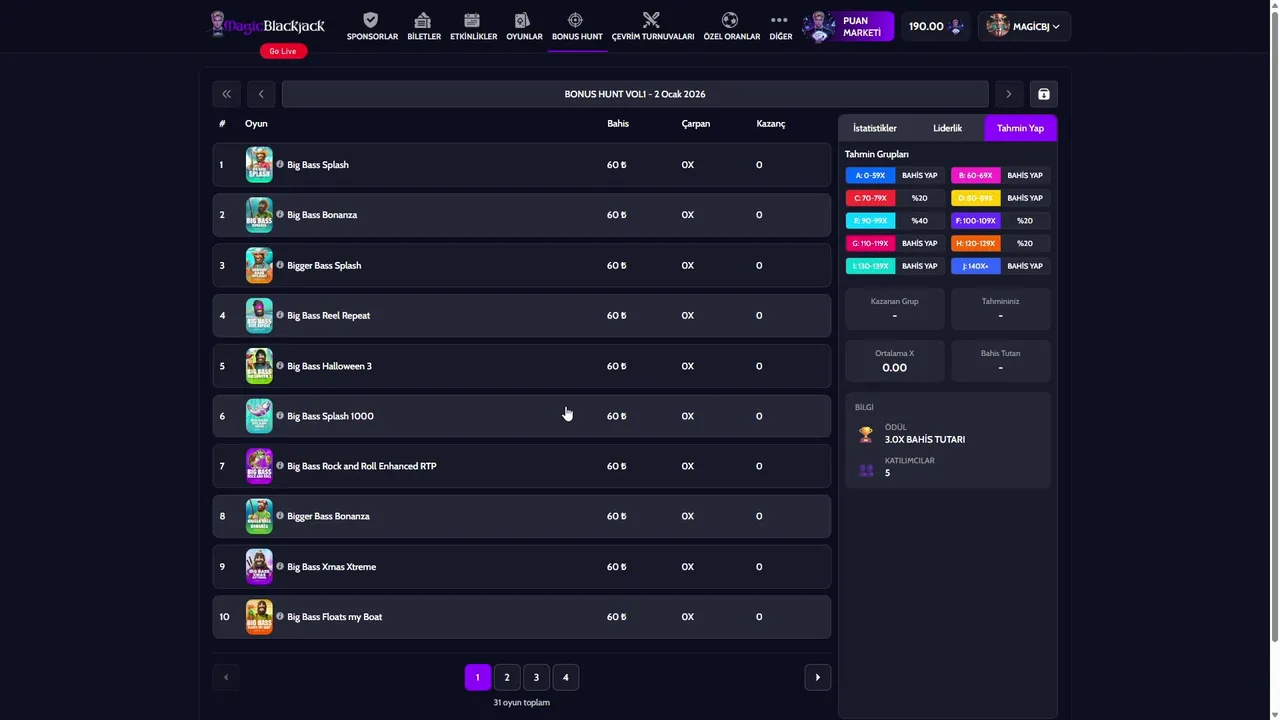This screenshot has width=1280, height=720.
Task: Click info icon beside Big Bass Splash
Action: (280, 164)
